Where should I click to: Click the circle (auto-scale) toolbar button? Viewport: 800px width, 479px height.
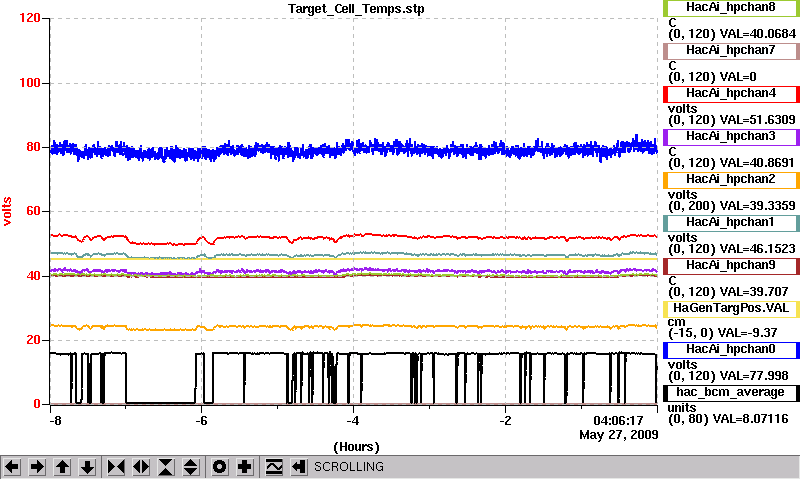coord(220,467)
